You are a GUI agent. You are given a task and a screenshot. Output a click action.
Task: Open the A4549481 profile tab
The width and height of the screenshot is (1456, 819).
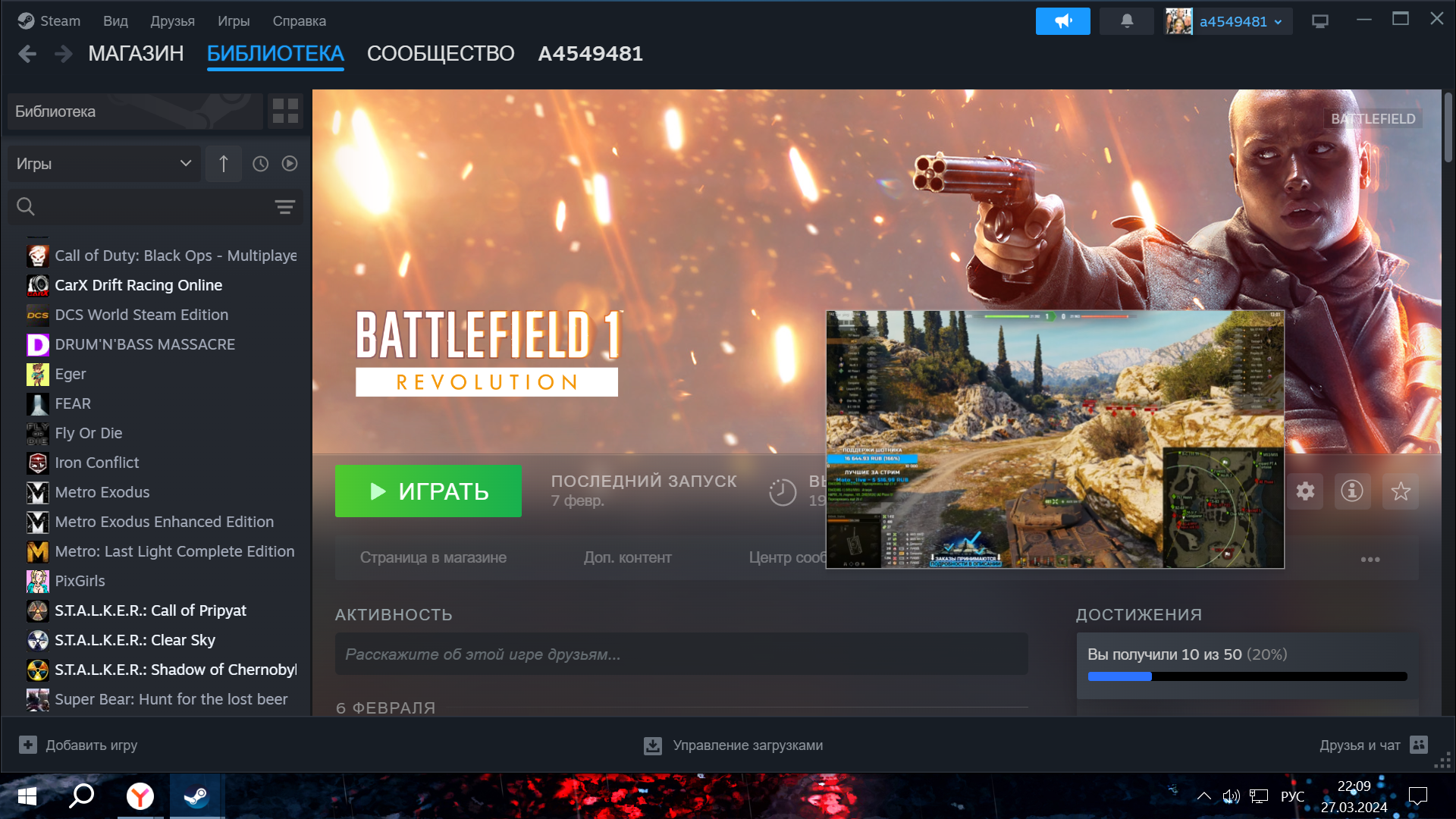[x=591, y=54]
